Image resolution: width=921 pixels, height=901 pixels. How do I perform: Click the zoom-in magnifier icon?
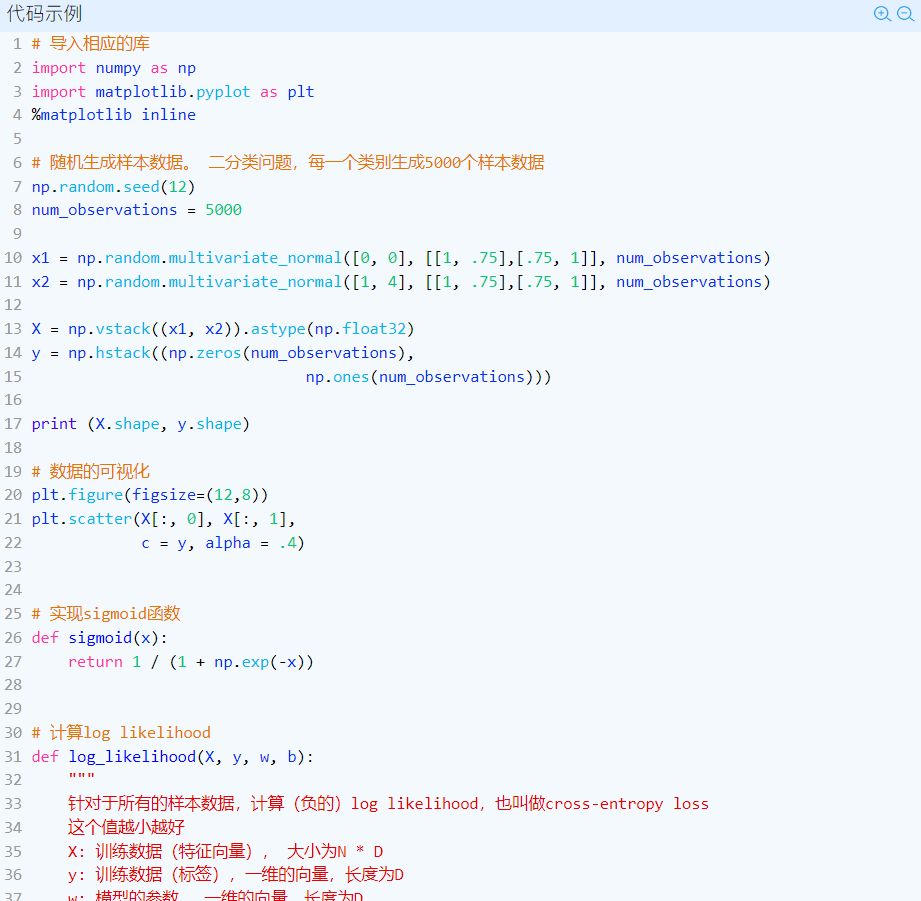tap(881, 14)
